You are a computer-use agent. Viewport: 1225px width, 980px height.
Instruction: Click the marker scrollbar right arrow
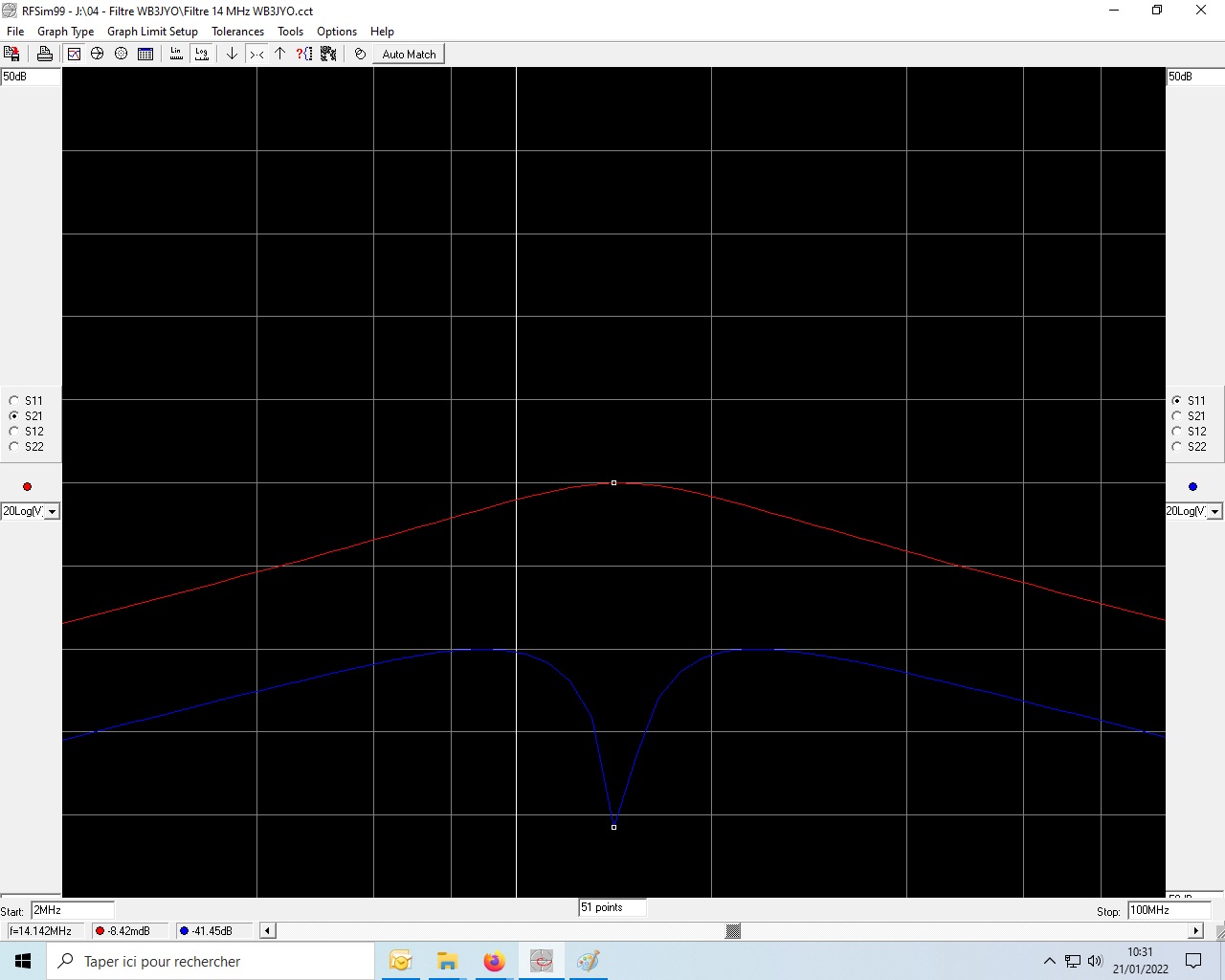click(1195, 930)
